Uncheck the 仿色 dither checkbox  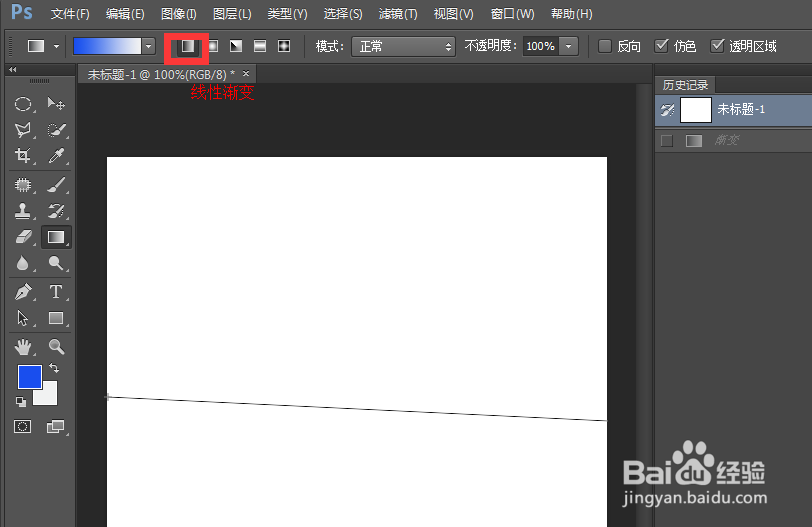click(x=661, y=46)
